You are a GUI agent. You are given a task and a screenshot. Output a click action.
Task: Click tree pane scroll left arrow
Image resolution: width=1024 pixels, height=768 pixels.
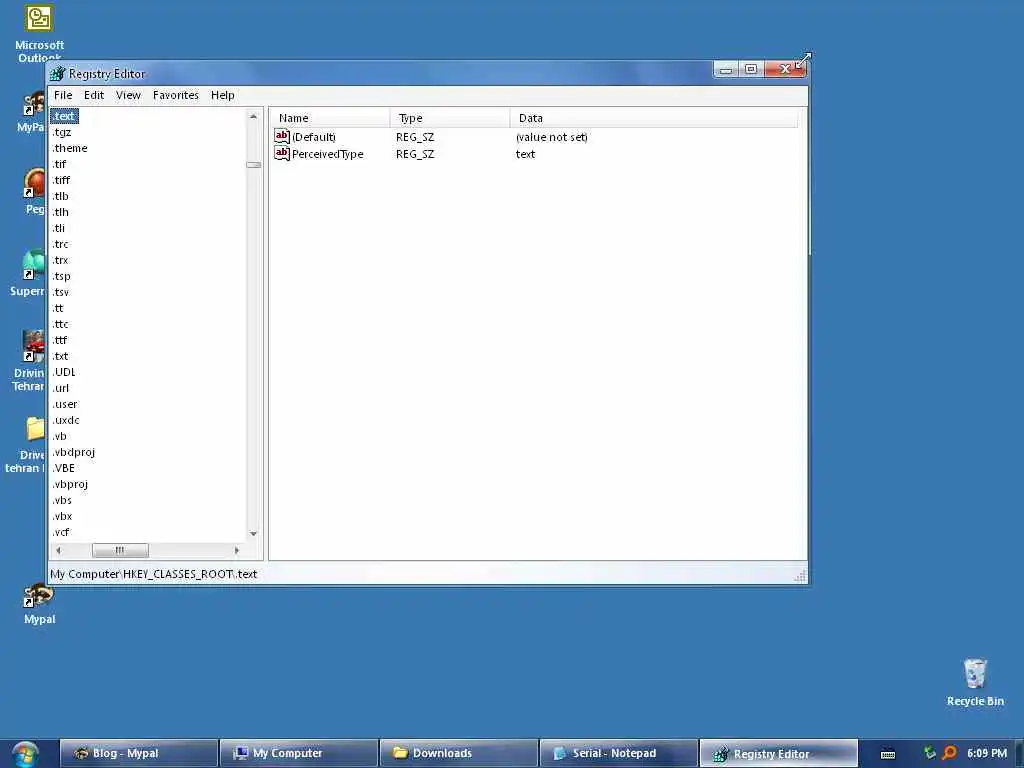coord(59,551)
